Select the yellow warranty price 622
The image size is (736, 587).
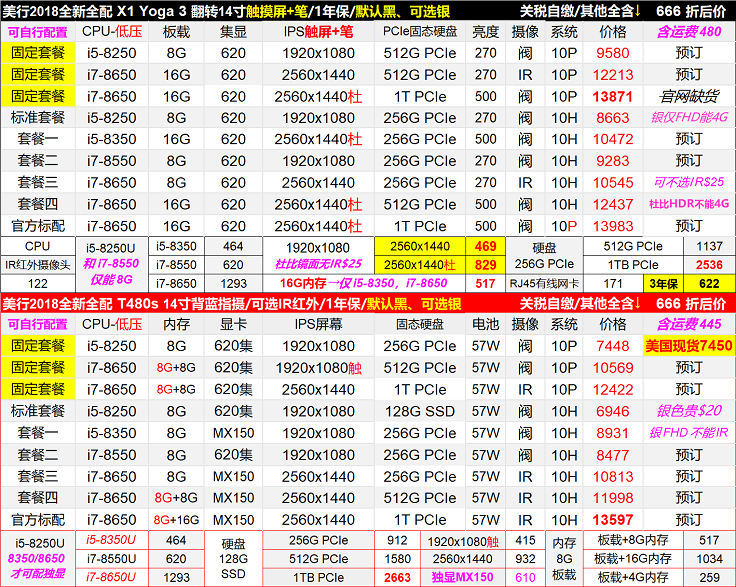click(709, 283)
